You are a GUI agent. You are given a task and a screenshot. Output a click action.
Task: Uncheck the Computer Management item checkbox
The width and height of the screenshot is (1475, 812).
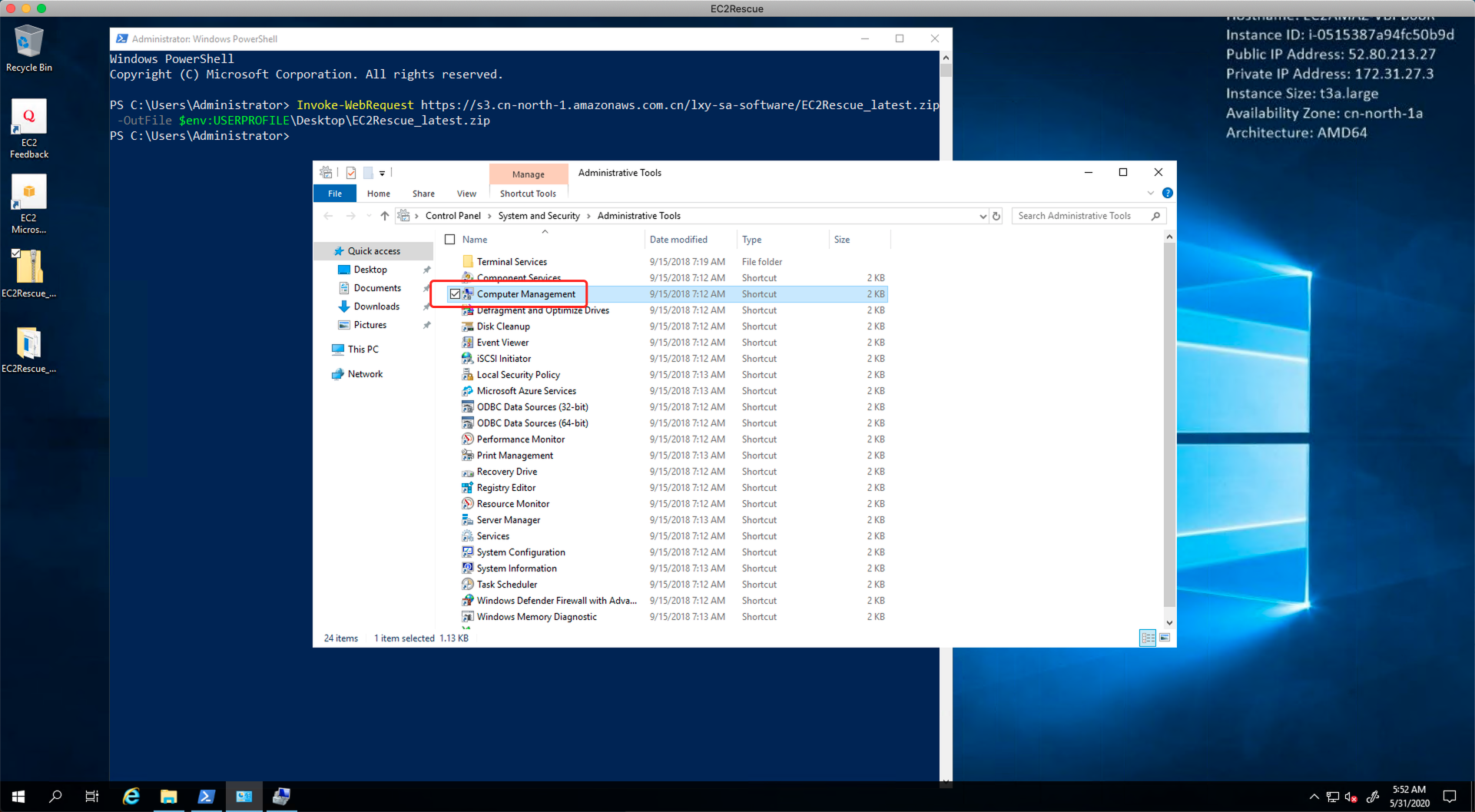click(455, 294)
